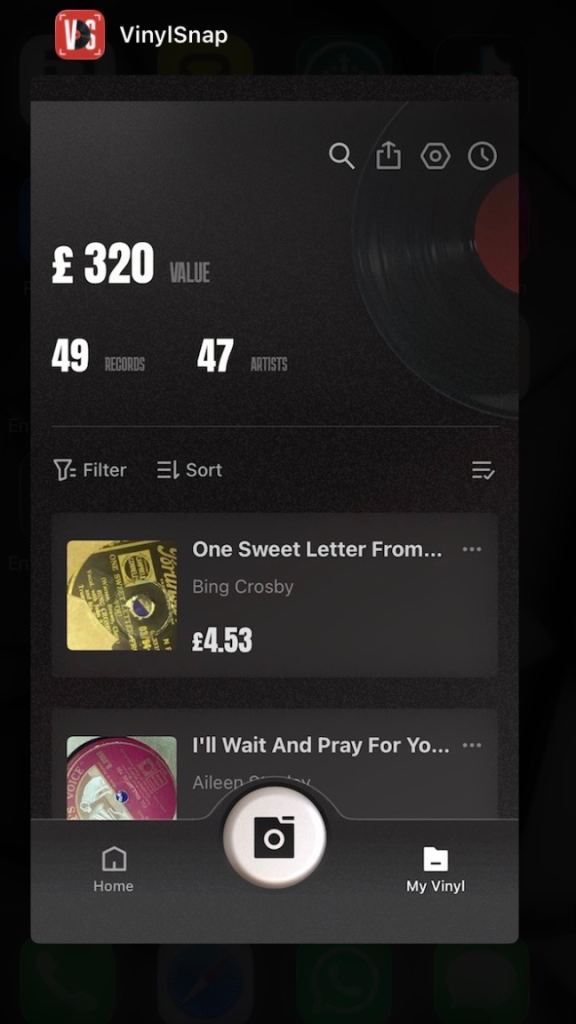Tap the share/export icon
This screenshot has width=576, height=1024.
tap(389, 156)
